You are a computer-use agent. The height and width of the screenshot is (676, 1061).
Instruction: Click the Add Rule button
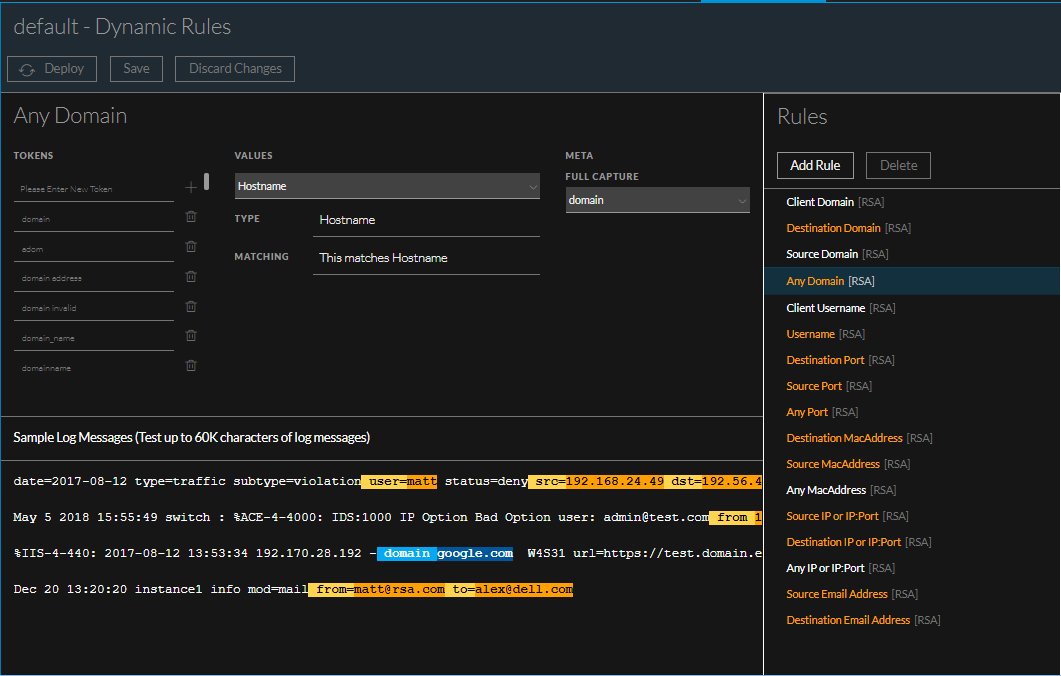(x=815, y=165)
